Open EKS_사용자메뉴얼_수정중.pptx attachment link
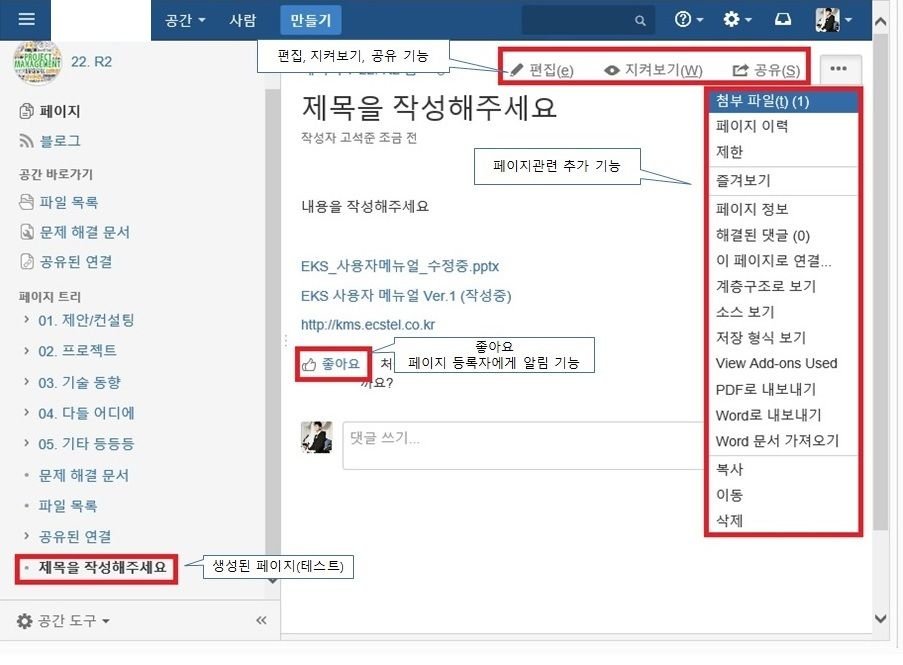Viewport: 903px width, 665px height. 400,266
